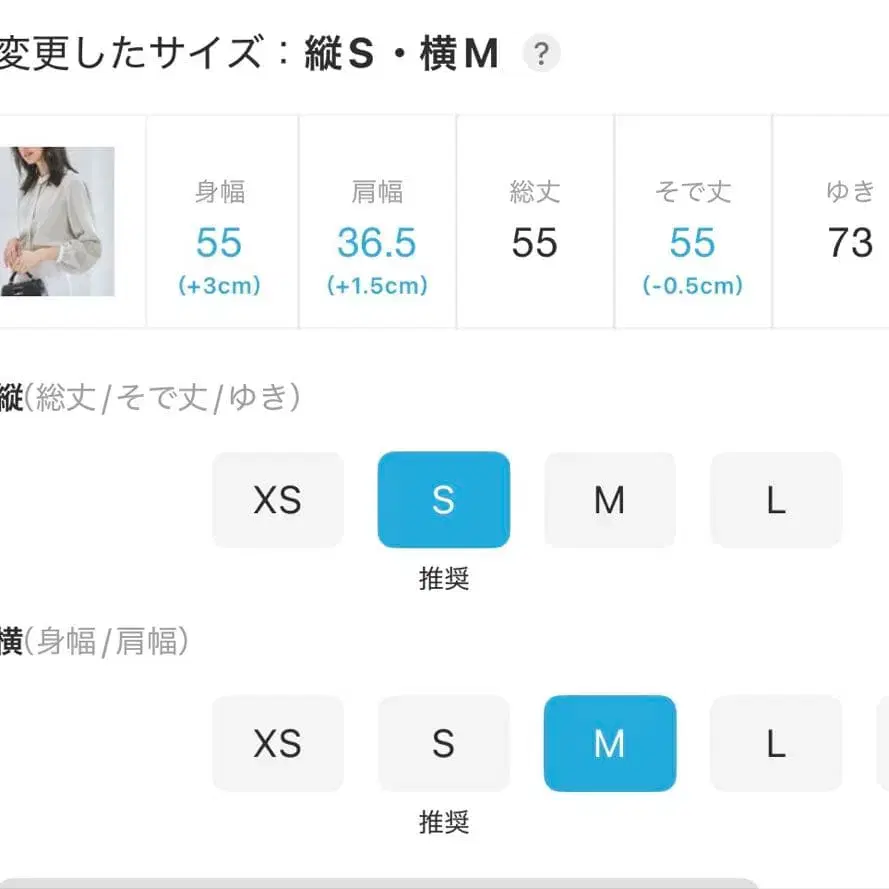Select M in the 縦 size row
This screenshot has width=889, height=889.
pos(609,500)
